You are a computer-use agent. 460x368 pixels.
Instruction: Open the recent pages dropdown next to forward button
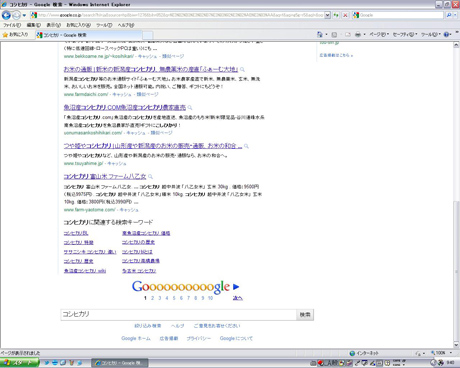[x=24, y=15]
